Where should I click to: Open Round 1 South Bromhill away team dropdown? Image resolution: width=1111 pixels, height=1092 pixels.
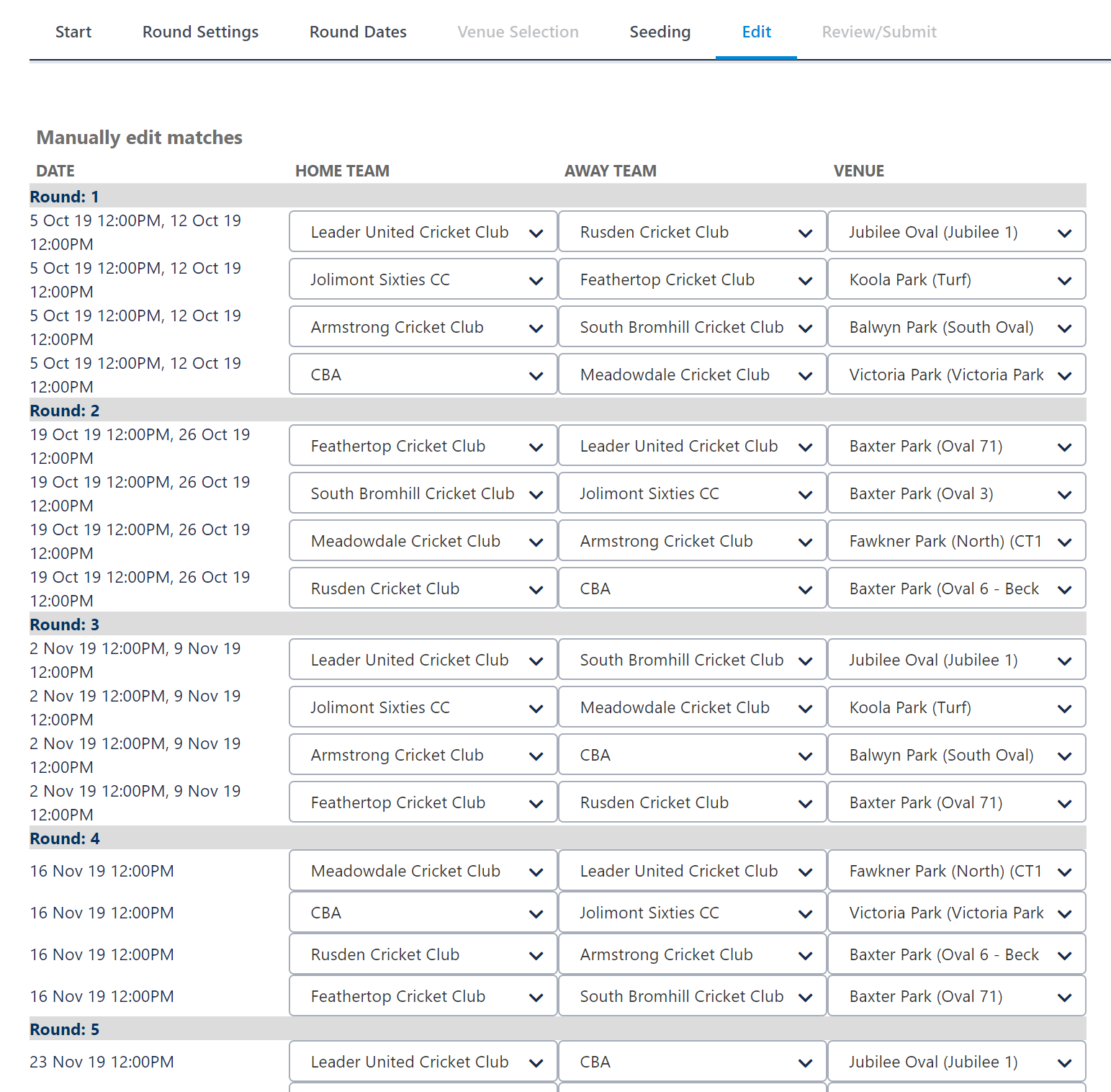pyautogui.click(x=693, y=326)
